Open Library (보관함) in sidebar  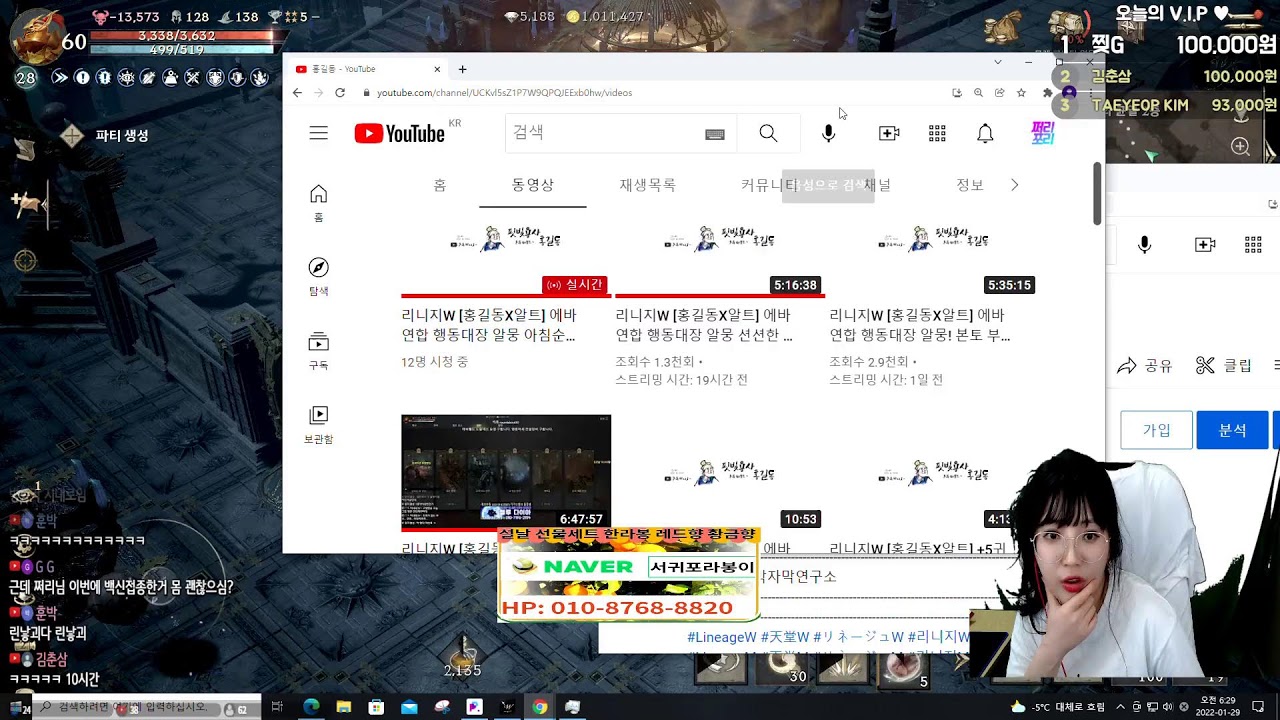point(318,425)
